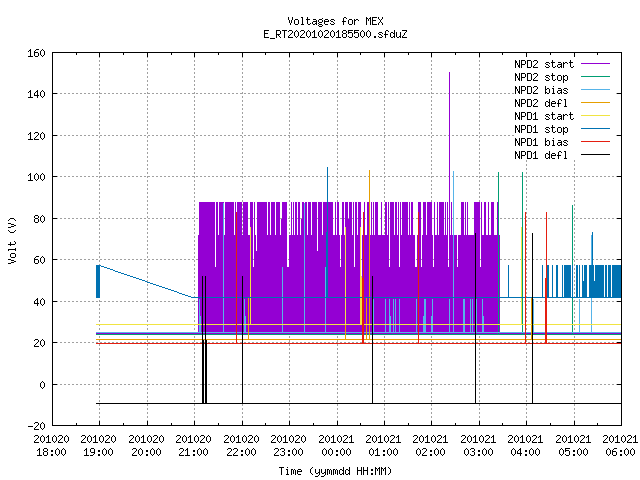
Task: Click the x-axis tick label 201020 23:00
Action: (x=288, y=446)
